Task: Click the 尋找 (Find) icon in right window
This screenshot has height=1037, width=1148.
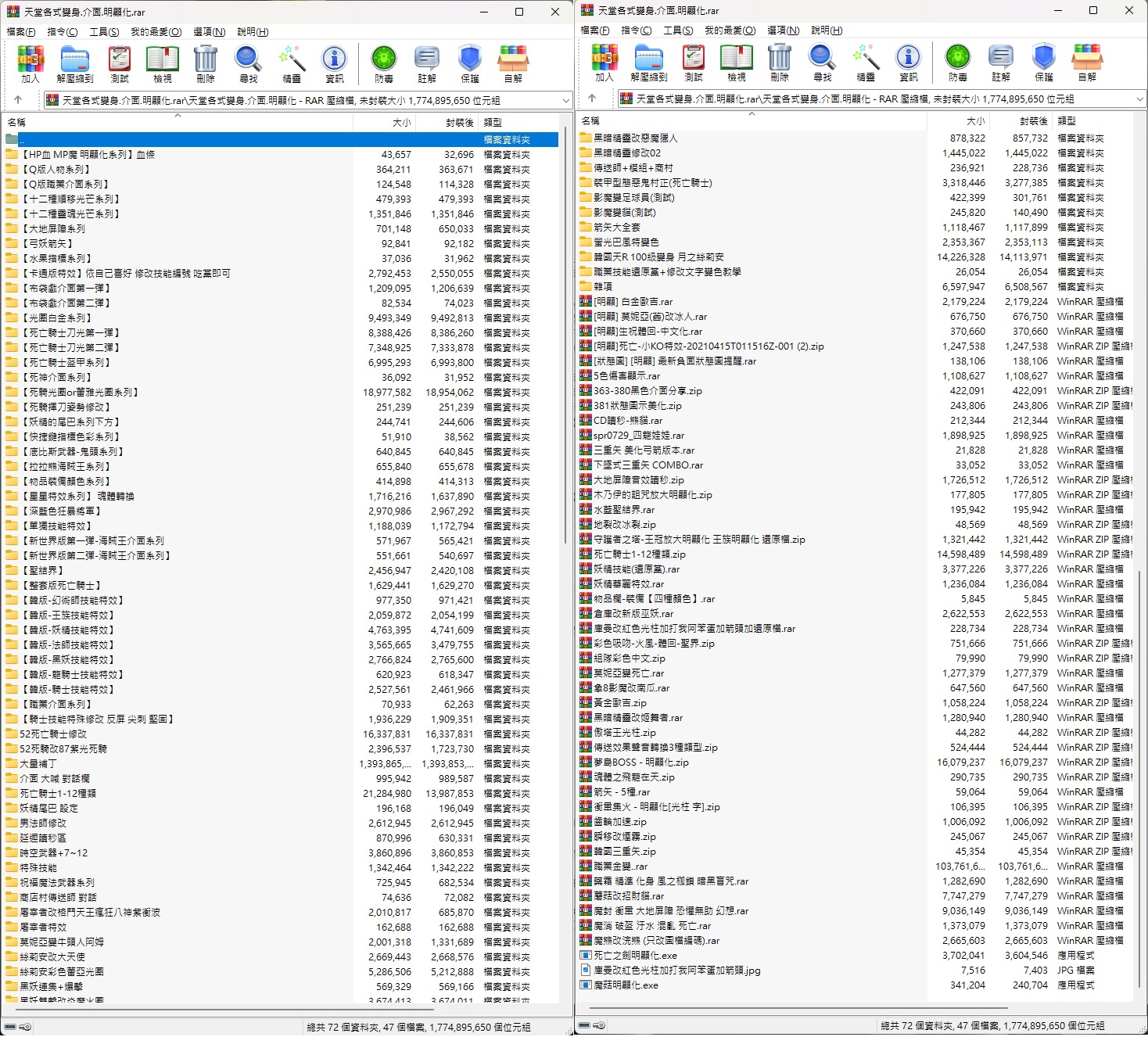Action: point(823,63)
